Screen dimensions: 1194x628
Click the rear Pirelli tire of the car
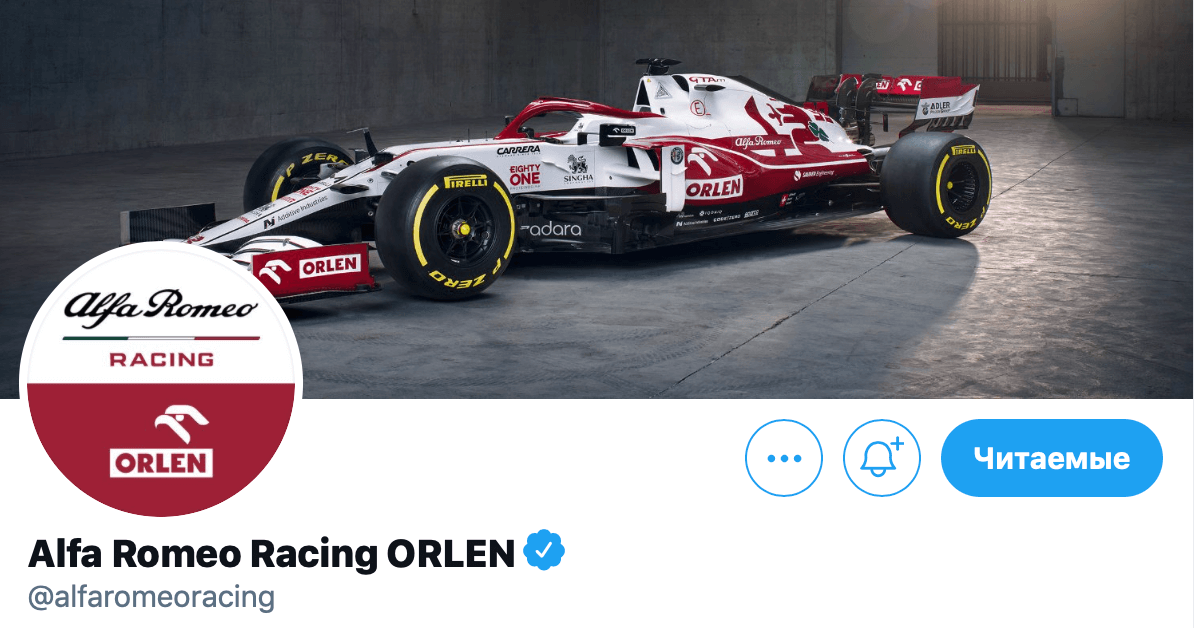click(937, 185)
